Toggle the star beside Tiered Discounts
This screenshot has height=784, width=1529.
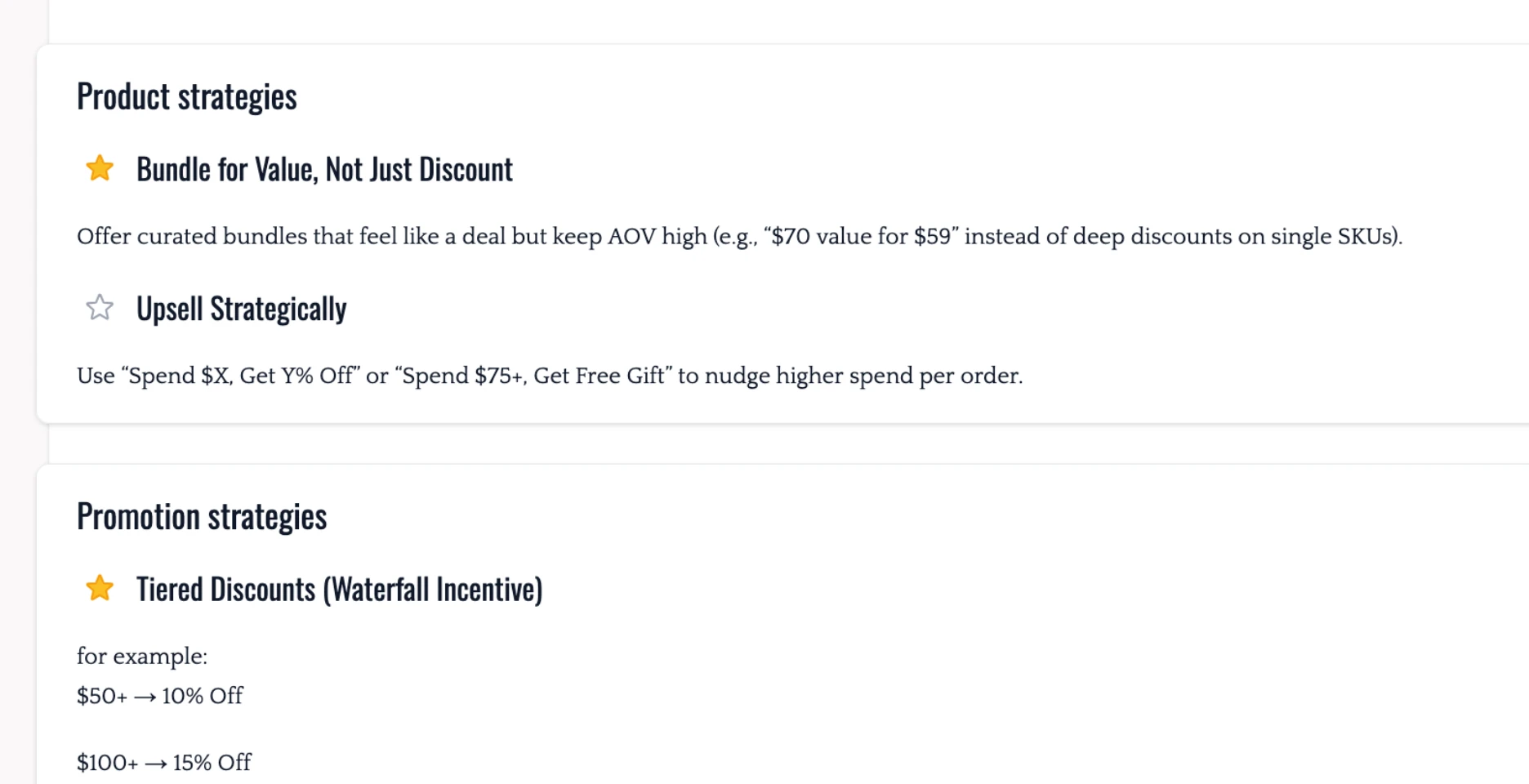[x=100, y=588]
